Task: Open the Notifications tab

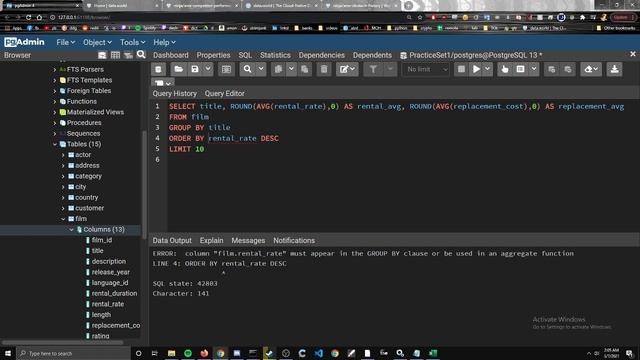Action: click(x=294, y=241)
